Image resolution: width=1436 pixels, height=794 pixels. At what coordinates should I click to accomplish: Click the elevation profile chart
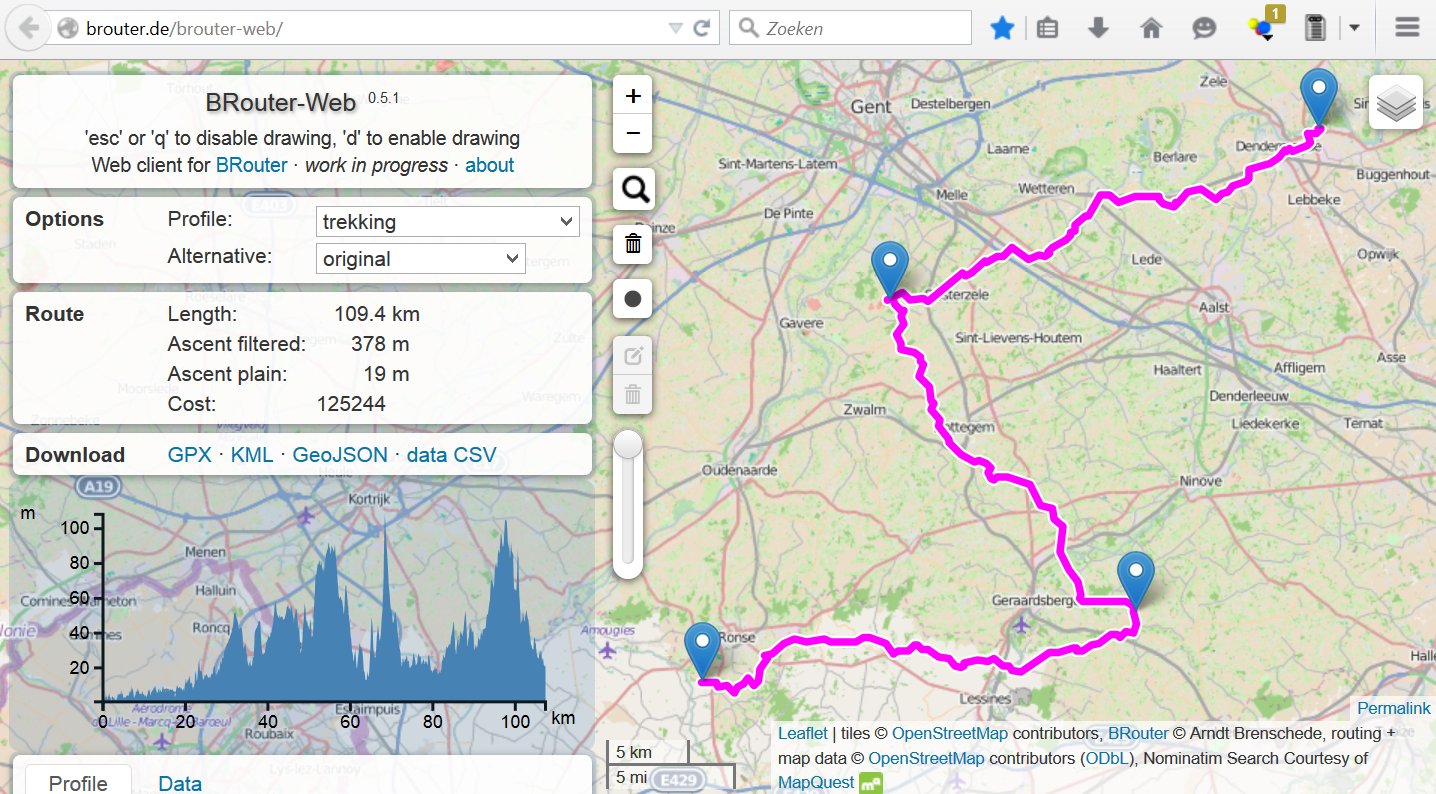[325, 610]
